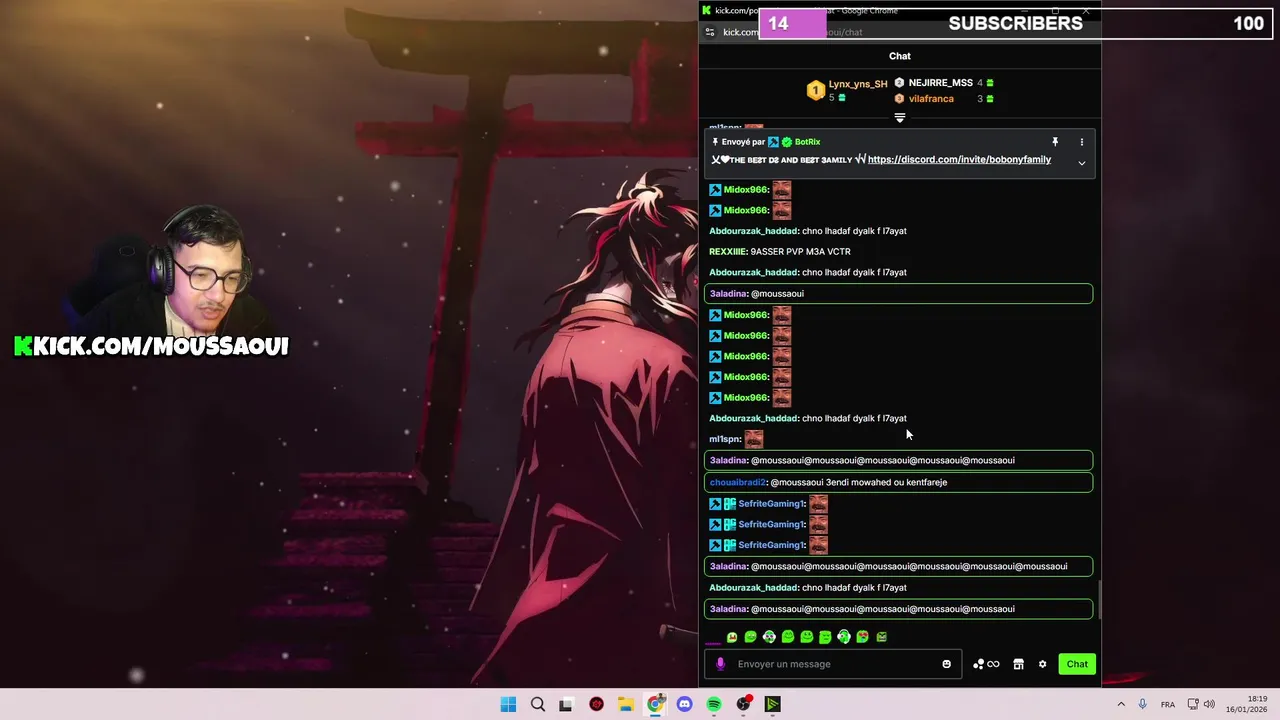Click REXXIIIE username in chat
This screenshot has height=720, width=1280.
(x=728, y=252)
